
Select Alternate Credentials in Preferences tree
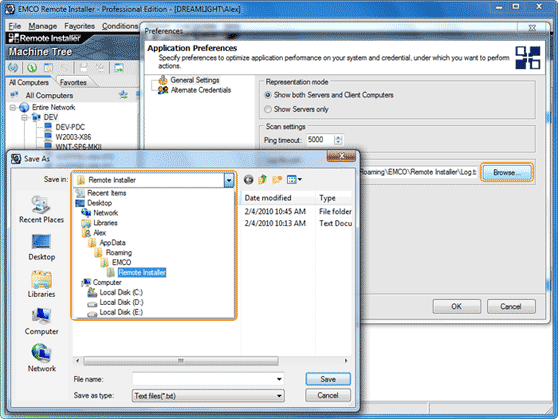(x=201, y=90)
